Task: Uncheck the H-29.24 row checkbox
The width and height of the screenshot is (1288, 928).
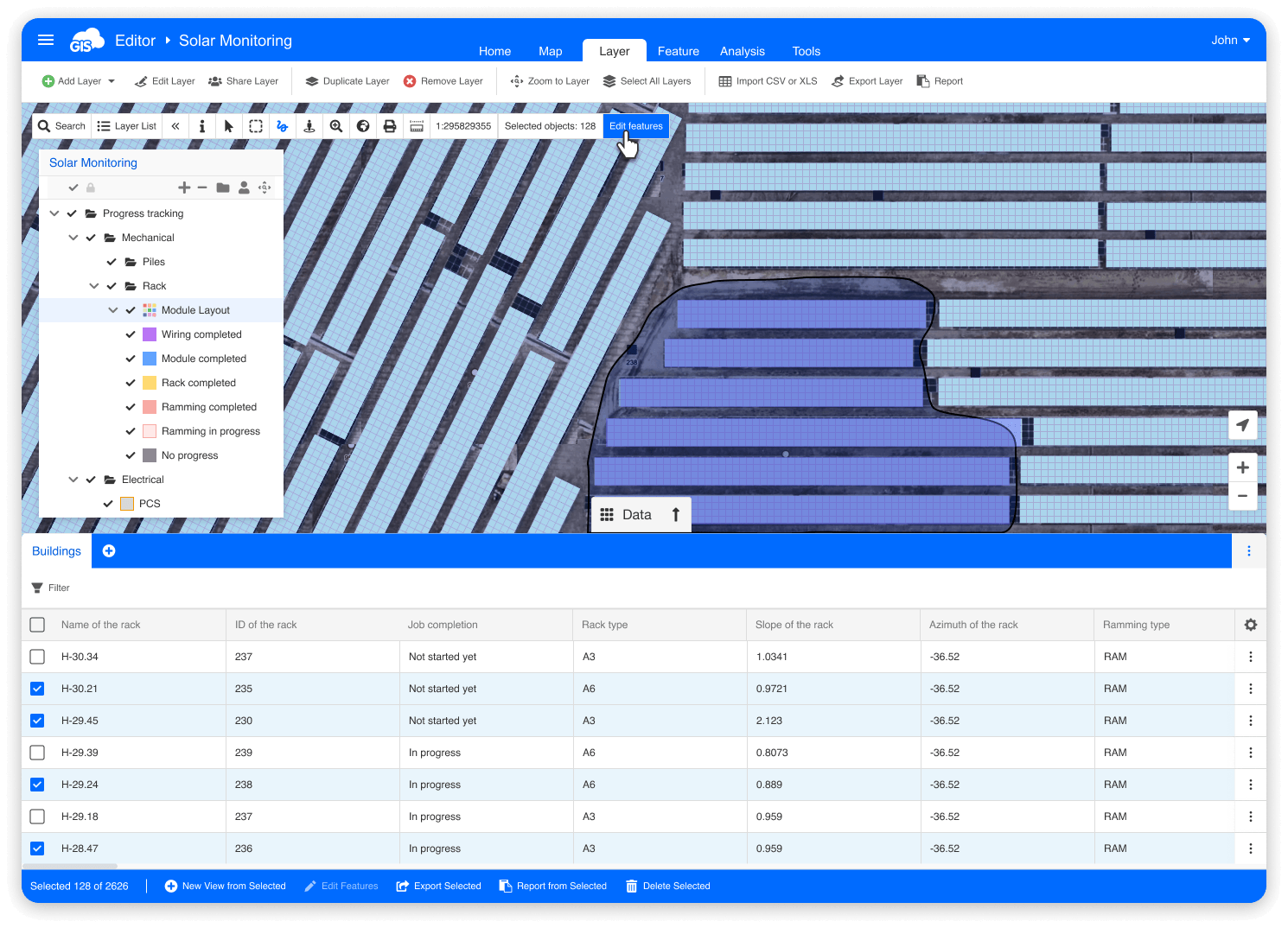Action: click(37, 785)
